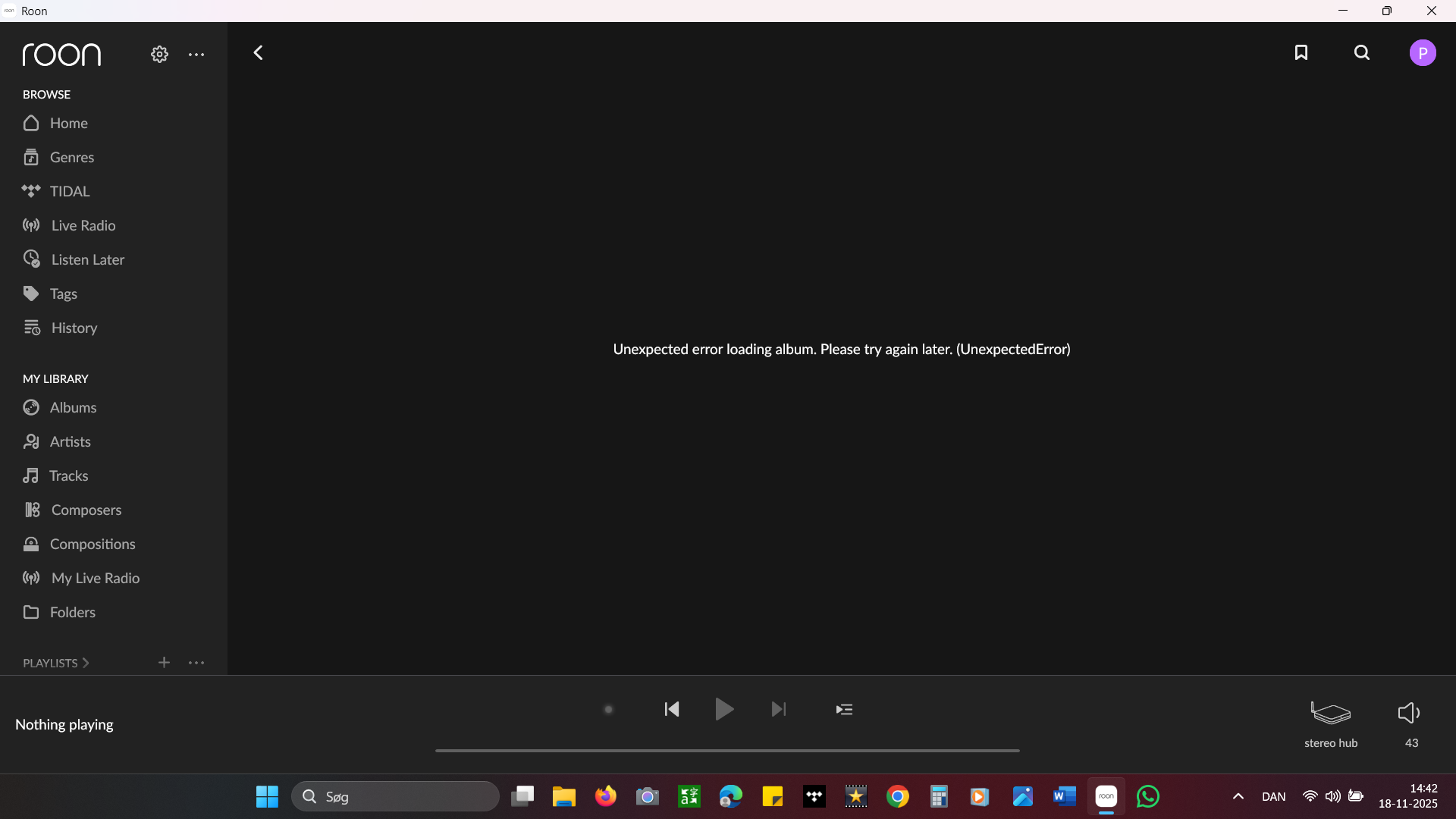This screenshot has width=1456, height=819.
Task: Click the purple P profile avatar
Action: click(1423, 53)
